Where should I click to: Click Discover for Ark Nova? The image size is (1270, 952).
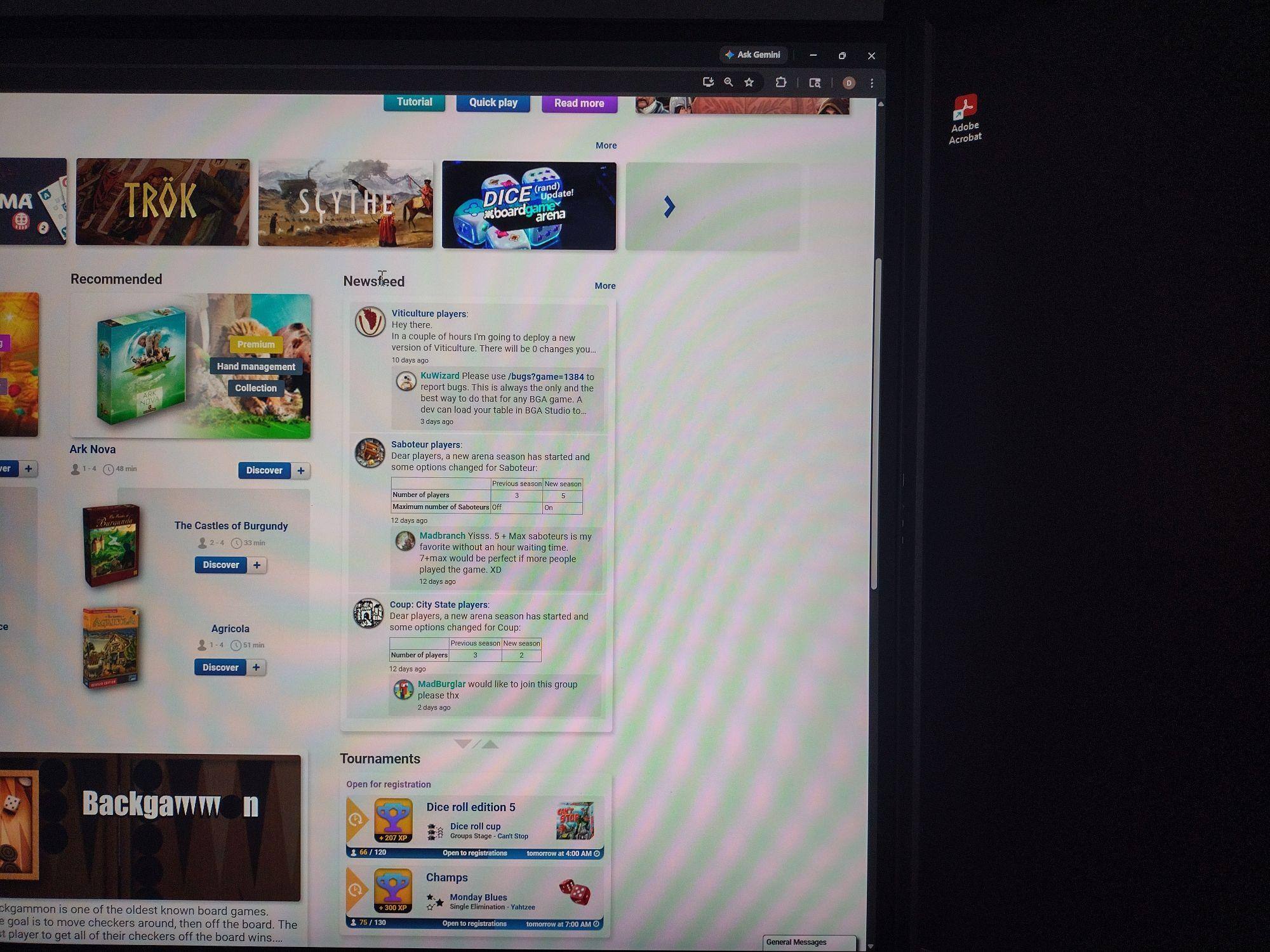pyautogui.click(x=264, y=470)
